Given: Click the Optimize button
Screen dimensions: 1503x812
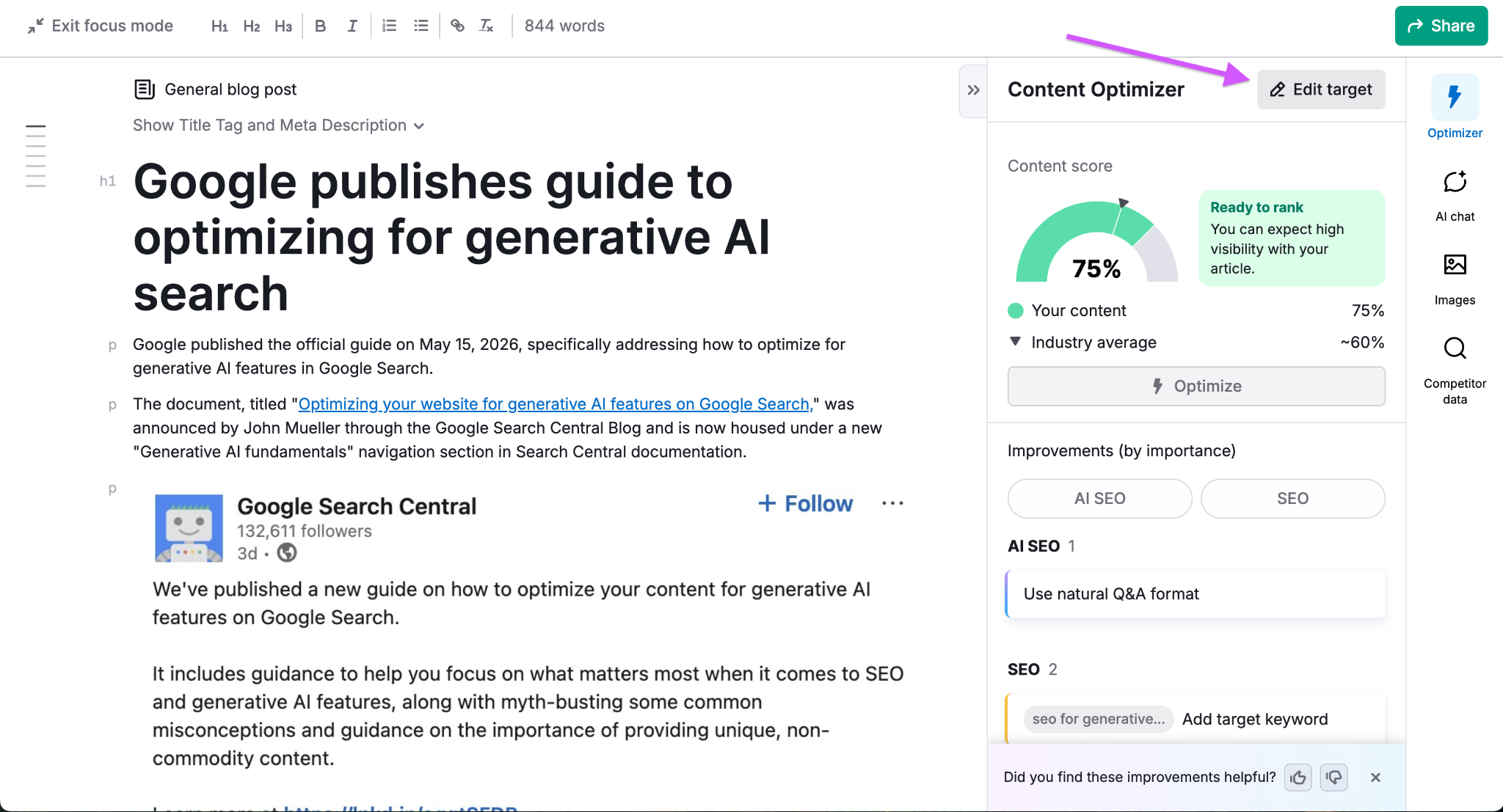Looking at the screenshot, I should point(1196,386).
